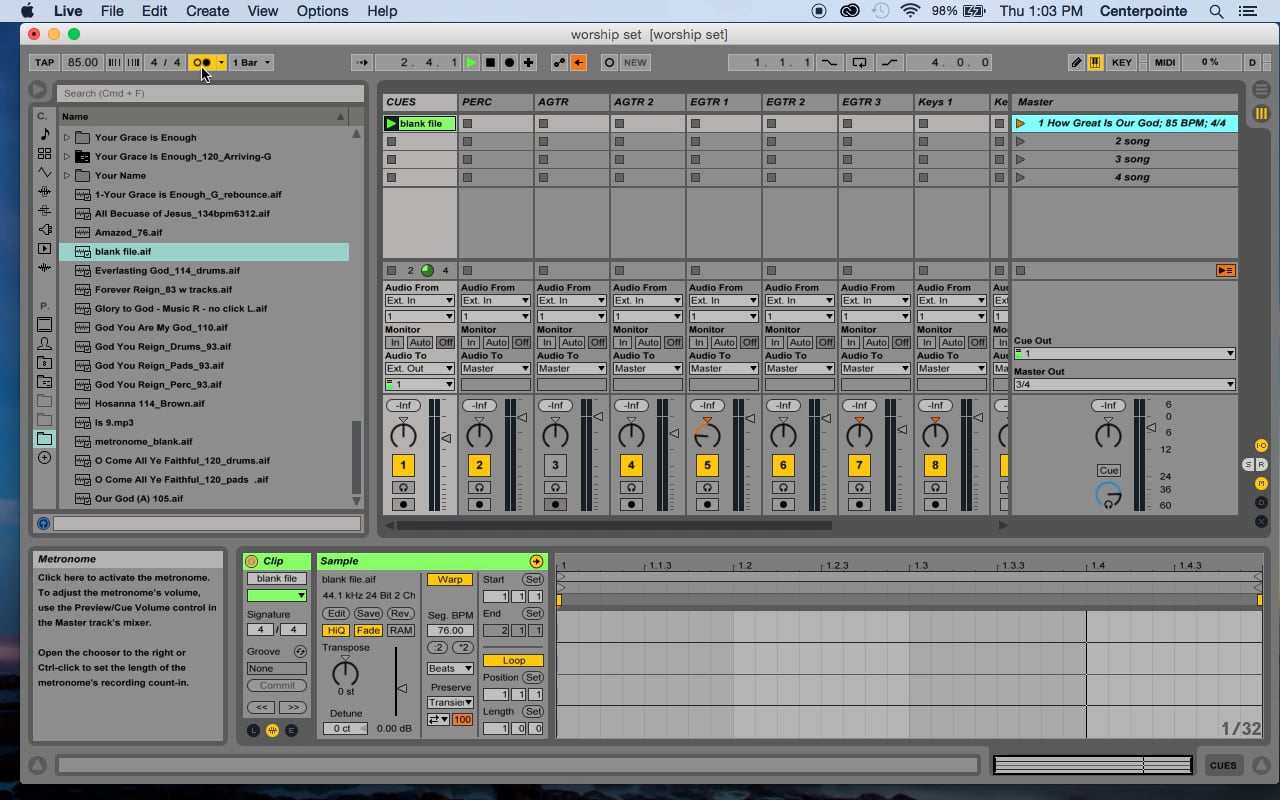Toggle RAM mode for sample
1280x800 pixels.
tap(401, 631)
